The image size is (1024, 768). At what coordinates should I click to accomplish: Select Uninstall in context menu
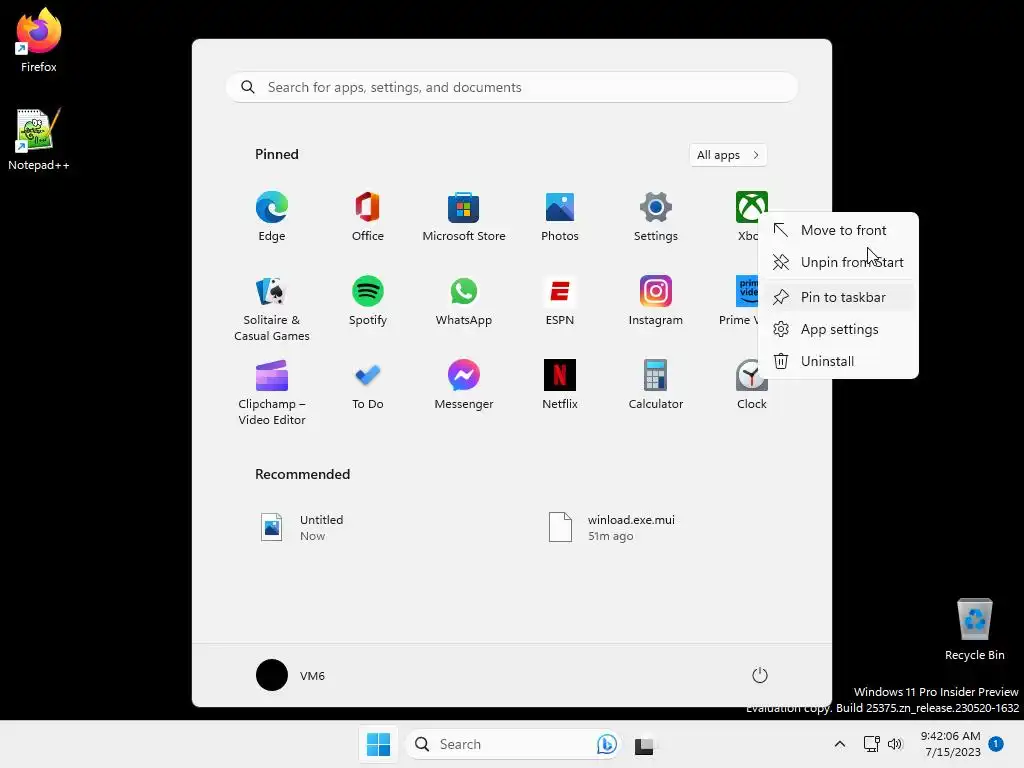click(x=839, y=361)
